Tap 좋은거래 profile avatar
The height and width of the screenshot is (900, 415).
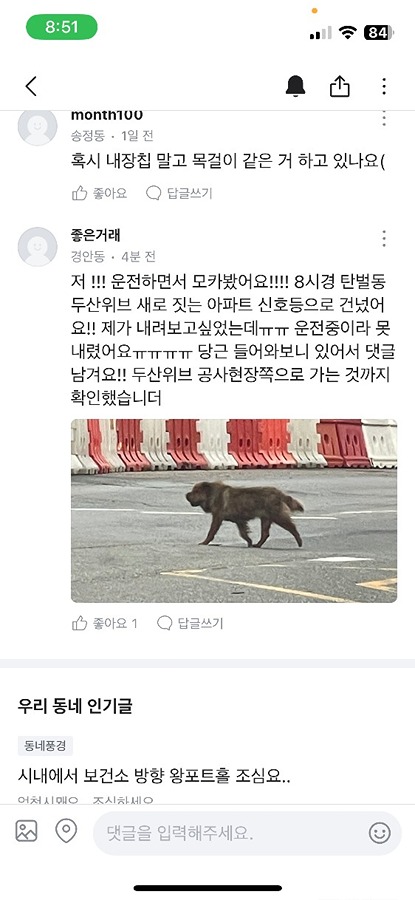tap(37, 247)
